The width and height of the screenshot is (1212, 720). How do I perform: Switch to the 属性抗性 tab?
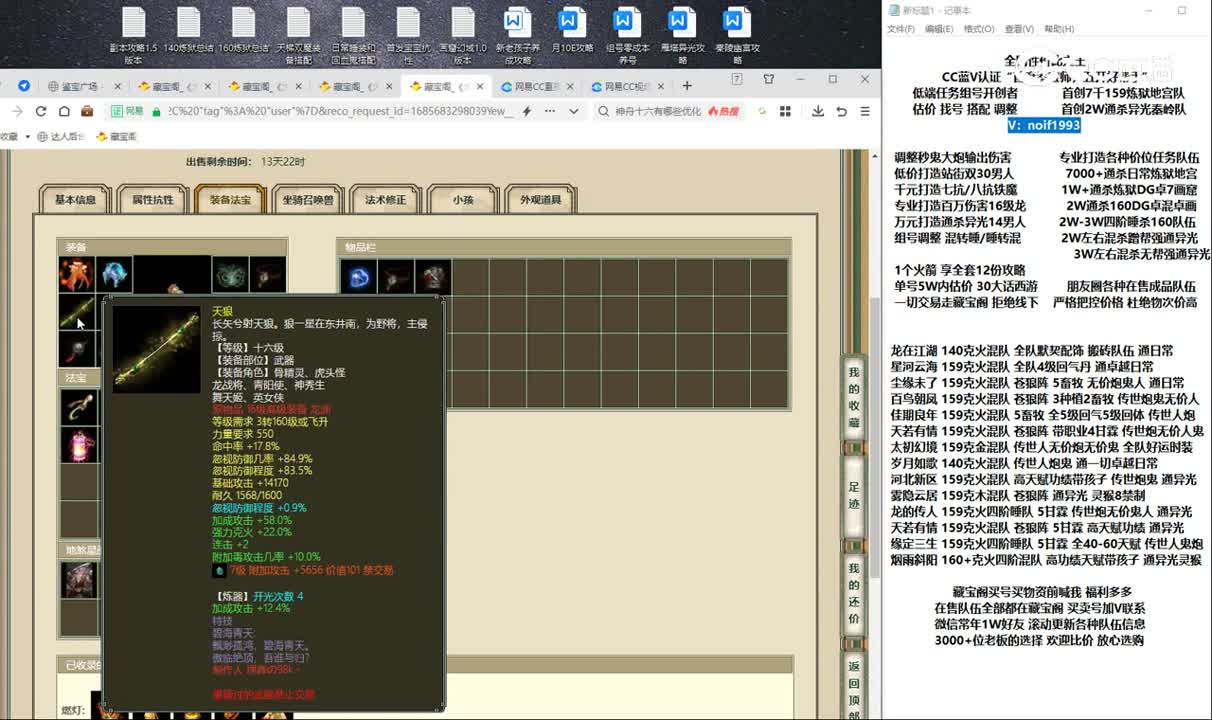(152, 199)
